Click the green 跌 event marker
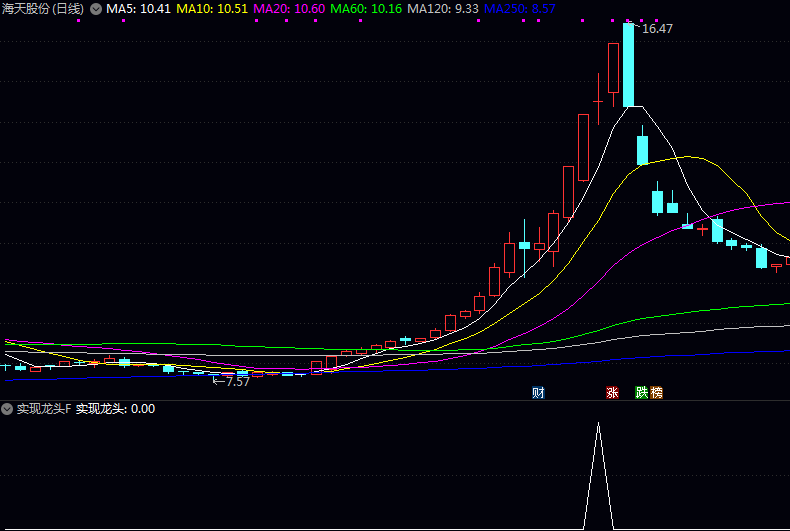The width and height of the screenshot is (790, 531). pyautogui.click(x=641, y=392)
